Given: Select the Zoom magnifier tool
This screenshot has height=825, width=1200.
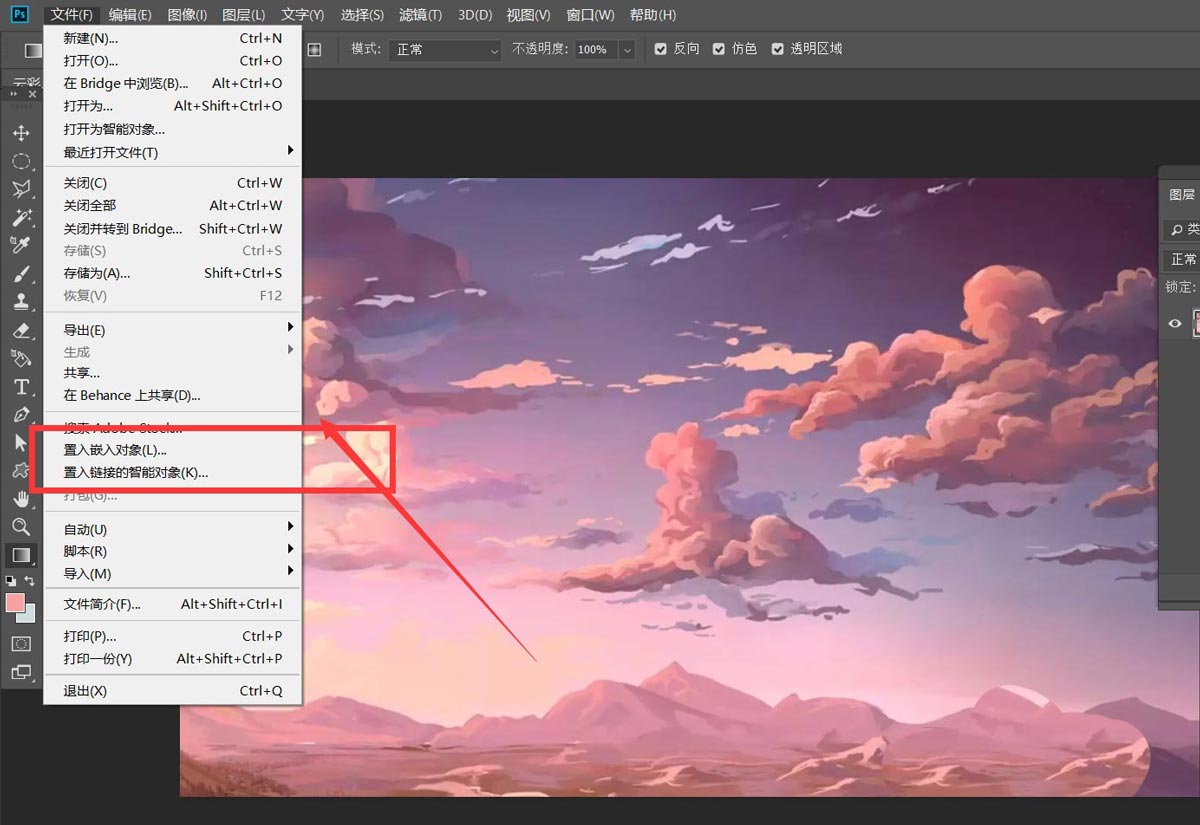Looking at the screenshot, I should click(21, 526).
